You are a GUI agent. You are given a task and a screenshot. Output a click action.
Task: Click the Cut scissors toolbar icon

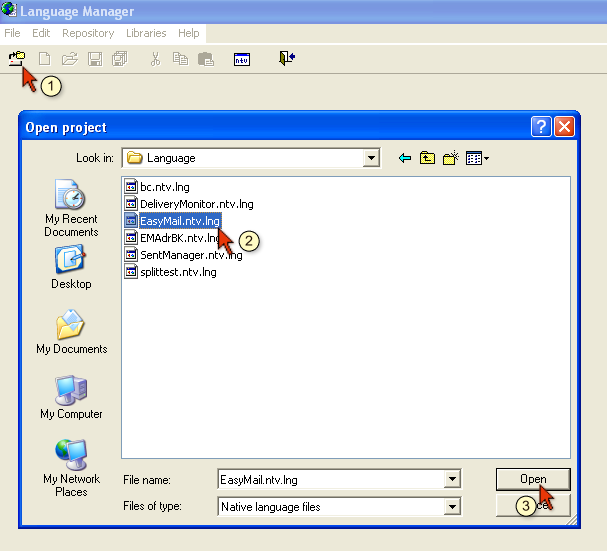[155, 59]
